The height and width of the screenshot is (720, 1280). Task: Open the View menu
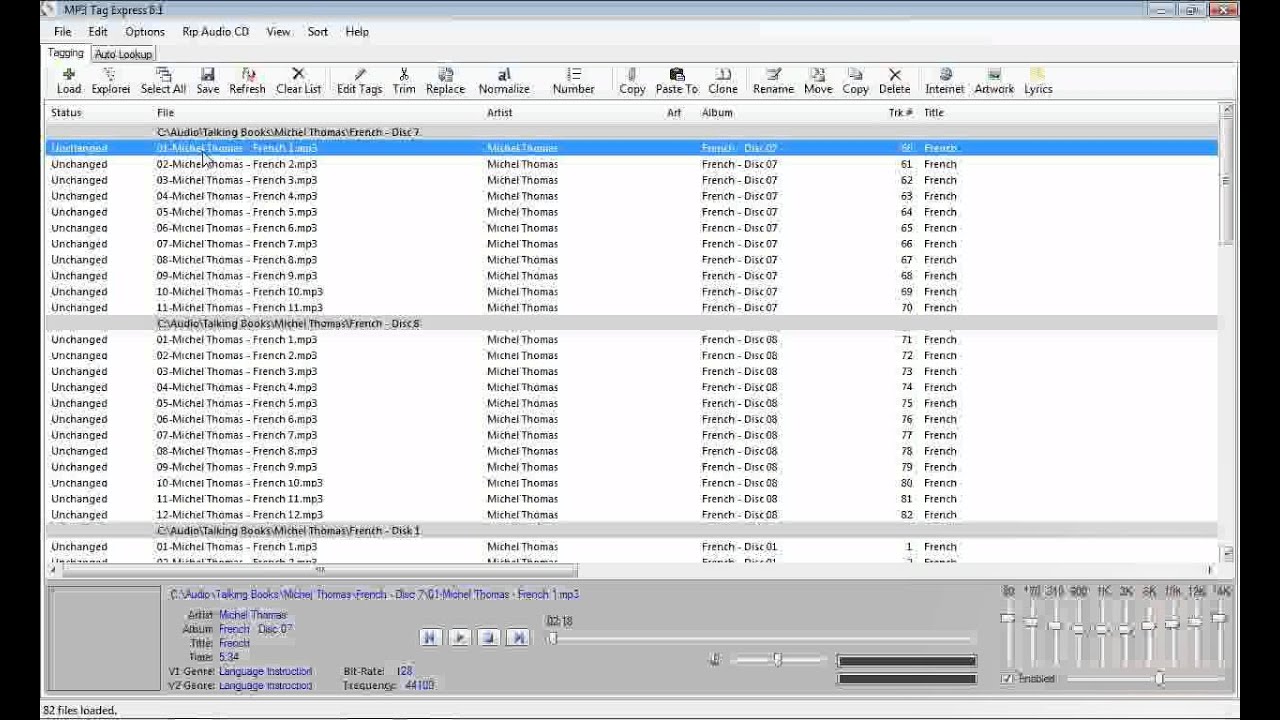[278, 32]
